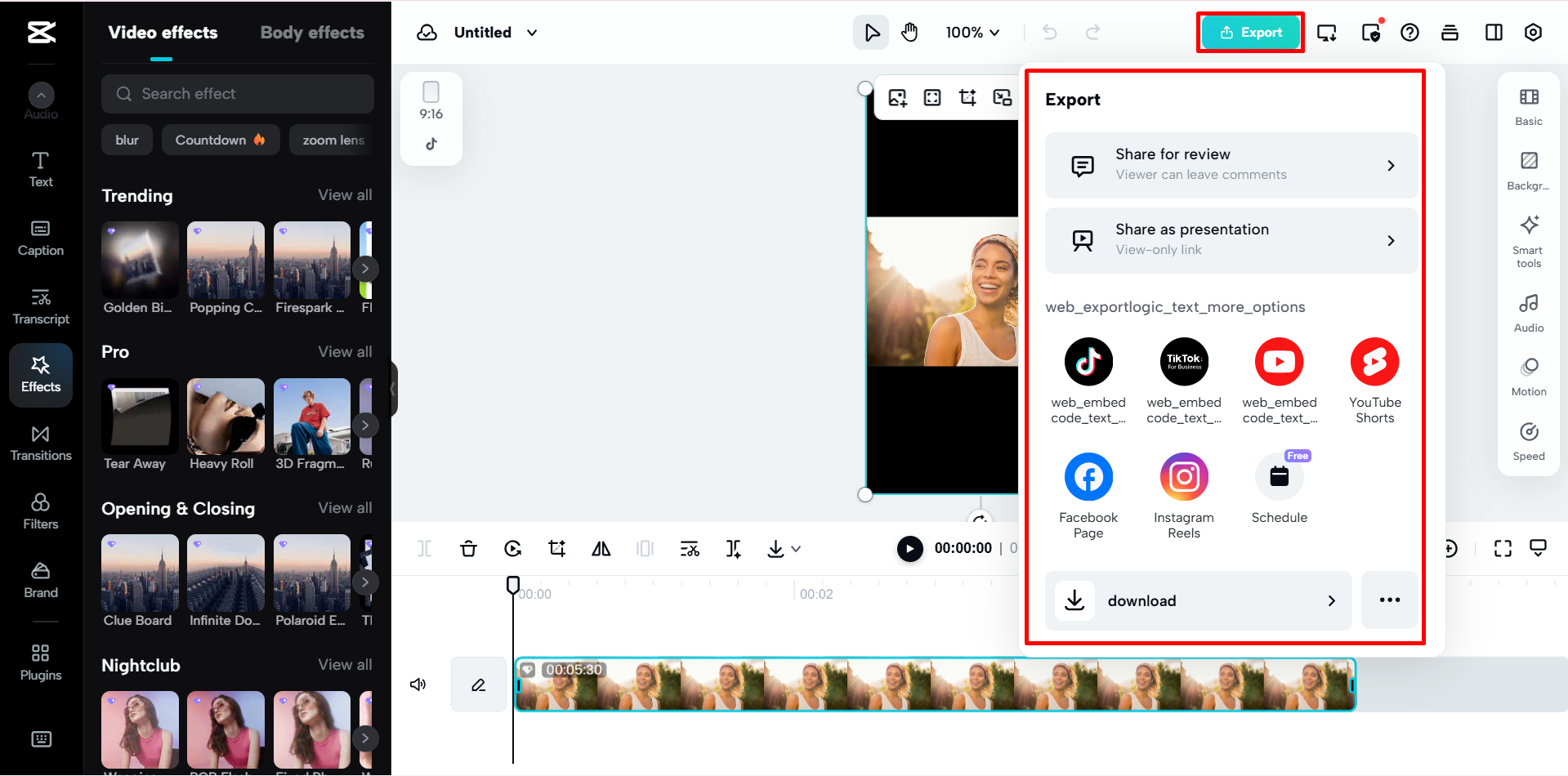Switch to the Video effects tab
1568x776 pixels.
pyautogui.click(x=163, y=33)
